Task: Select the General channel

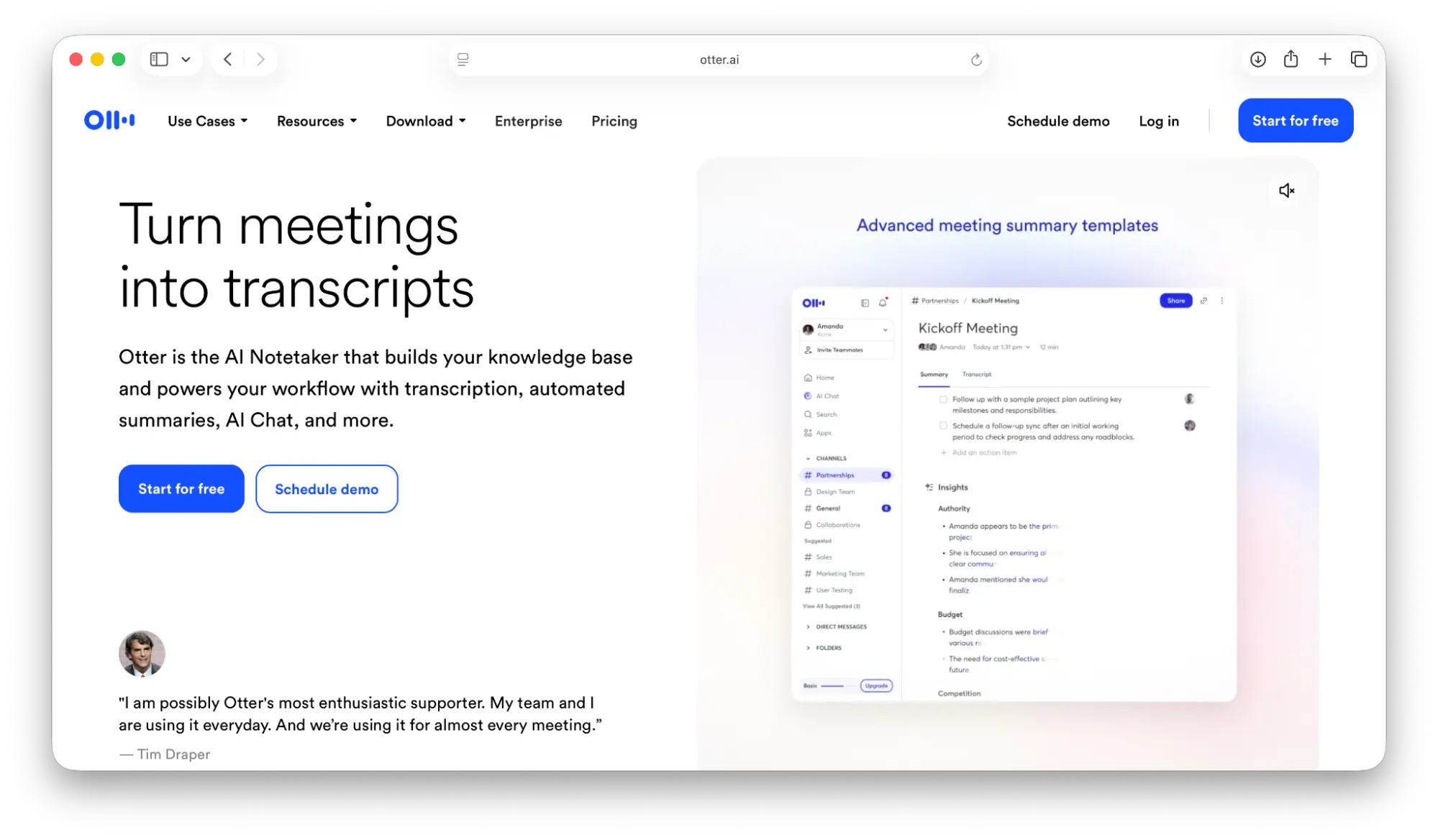Action: pyautogui.click(x=847, y=508)
